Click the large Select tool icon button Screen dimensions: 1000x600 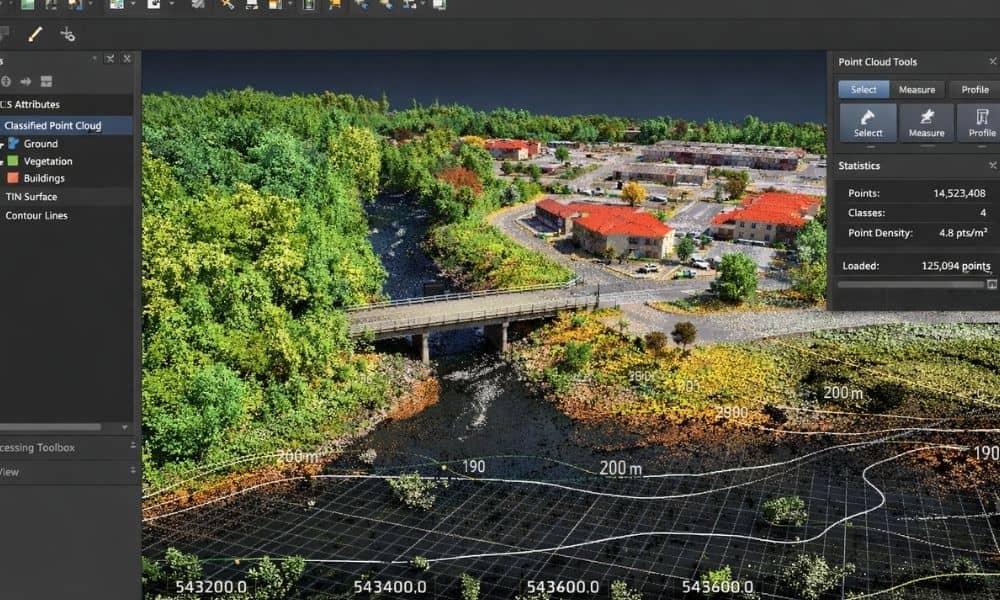pos(867,122)
